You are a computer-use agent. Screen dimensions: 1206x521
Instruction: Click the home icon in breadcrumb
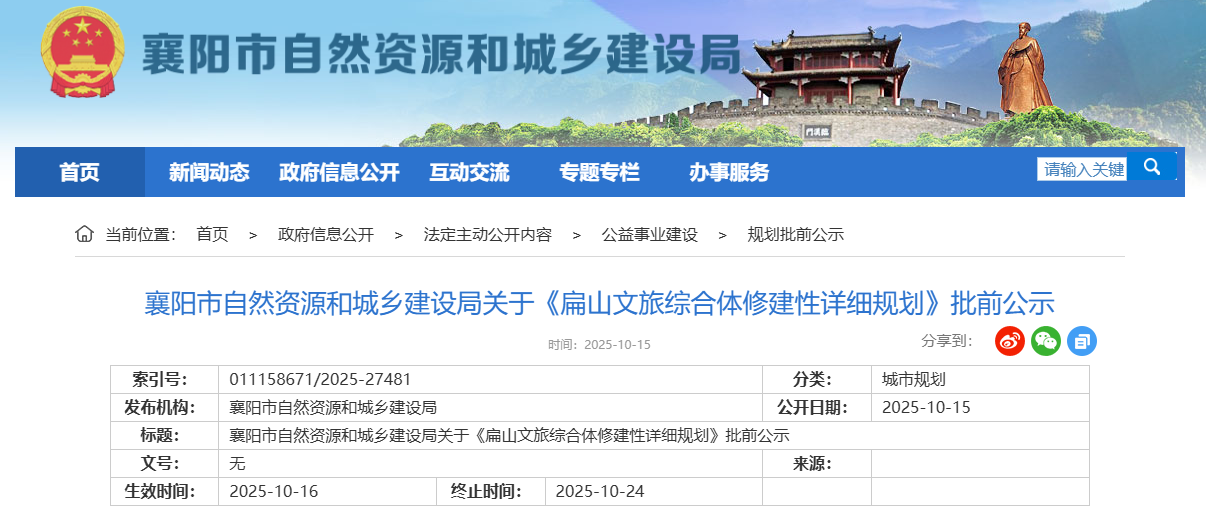pyautogui.click(x=84, y=234)
